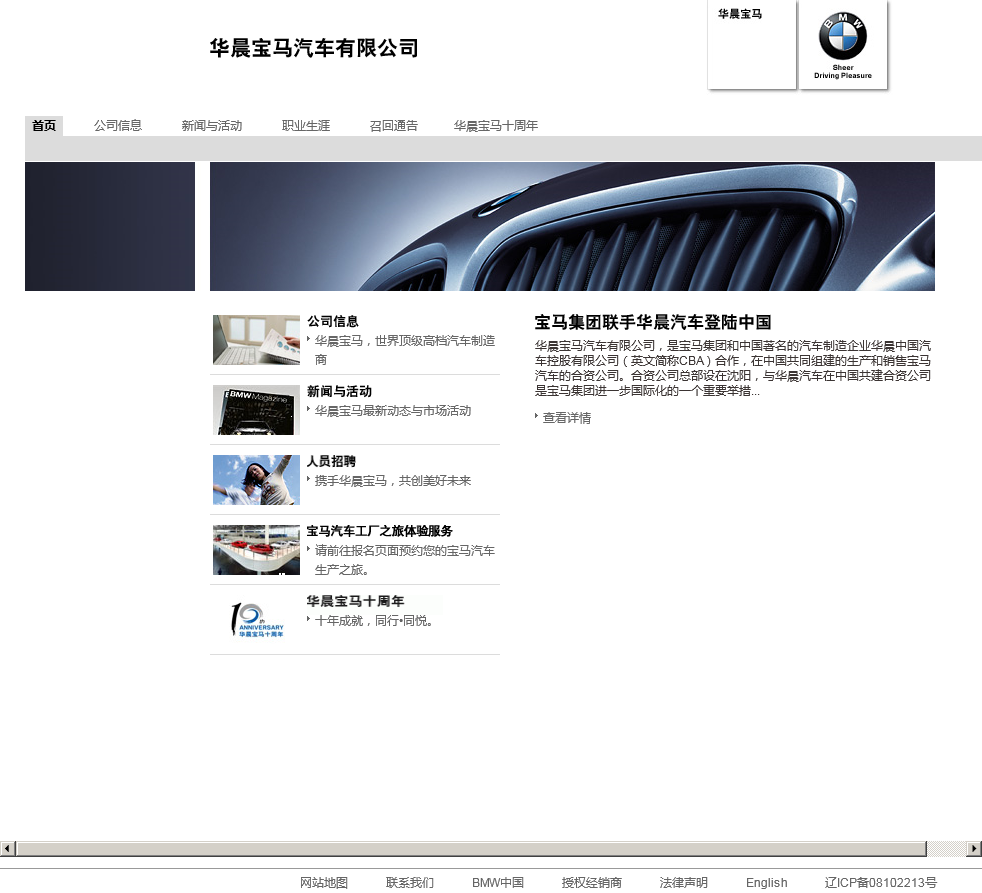Click the BMW roundel logo
The width and height of the screenshot is (982, 893).
click(x=842, y=38)
